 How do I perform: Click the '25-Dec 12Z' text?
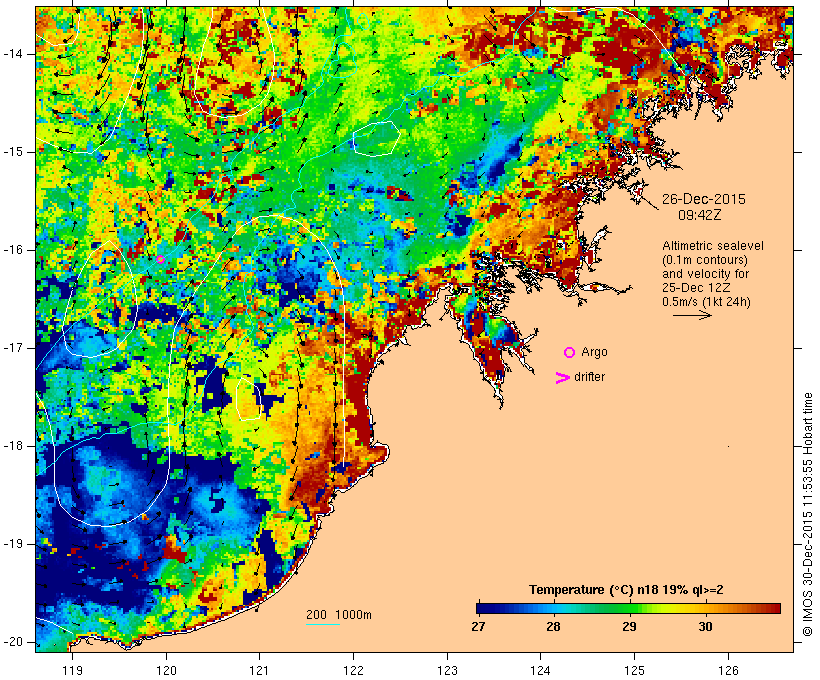696,288
